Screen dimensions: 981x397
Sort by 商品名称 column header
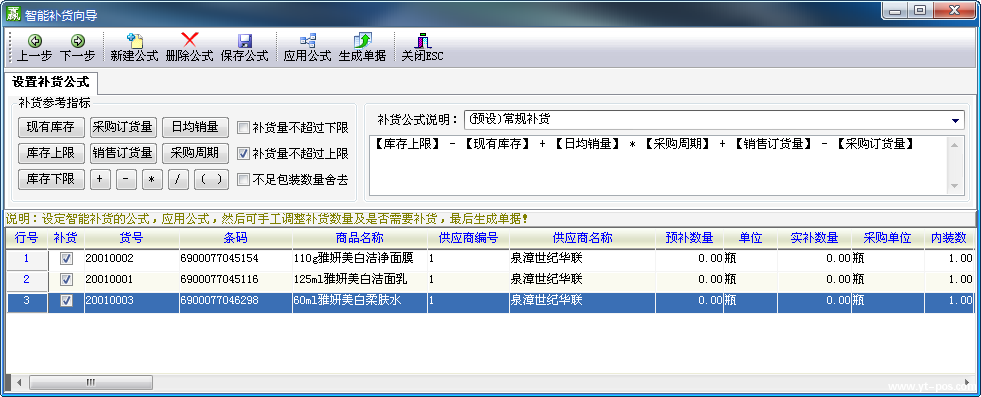[360, 238]
